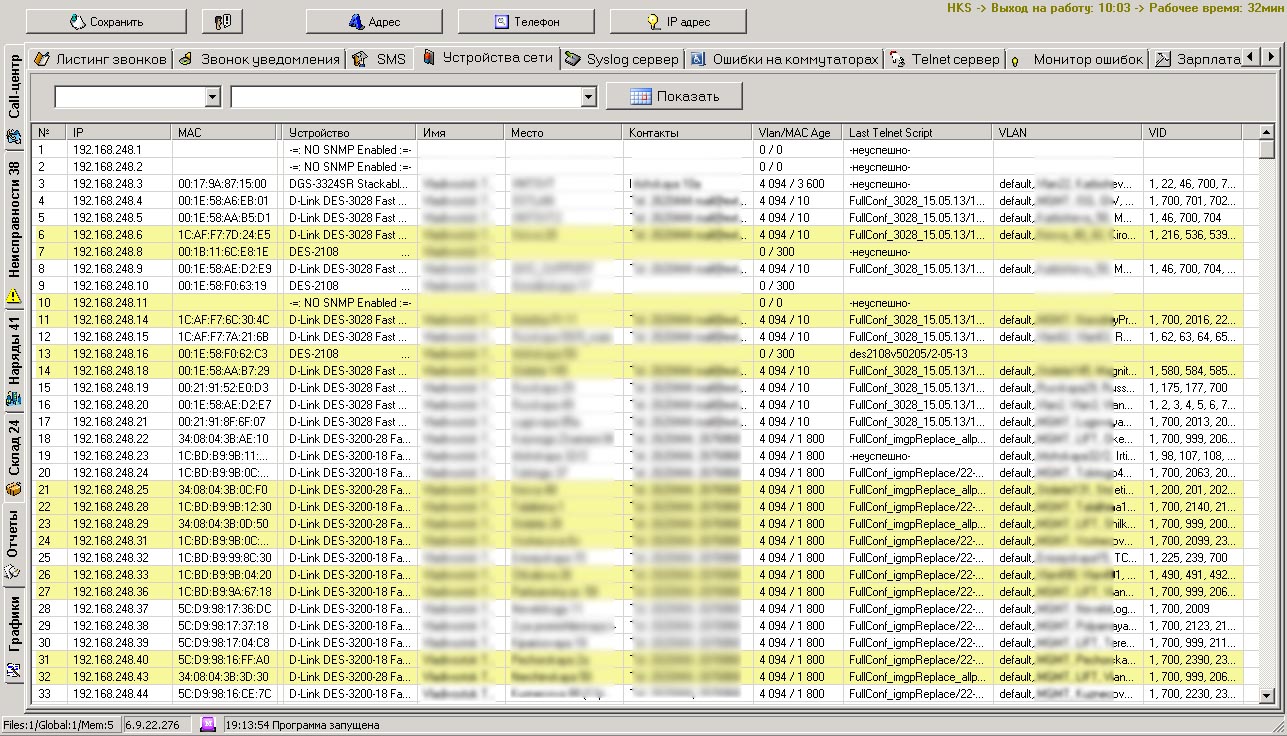1287x736 pixels.
Task: Open Листинг звонков via its phone icon
Action: [x=42, y=59]
